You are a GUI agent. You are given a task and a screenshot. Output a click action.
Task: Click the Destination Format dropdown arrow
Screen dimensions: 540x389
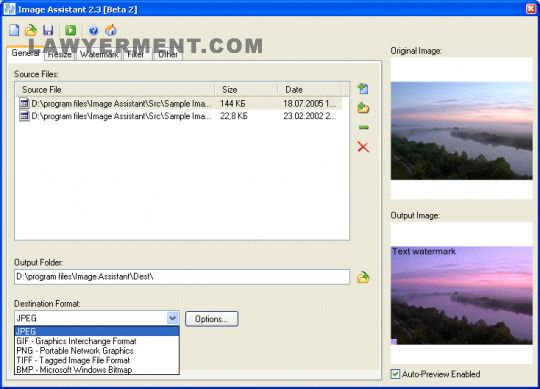tap(173, 318)
